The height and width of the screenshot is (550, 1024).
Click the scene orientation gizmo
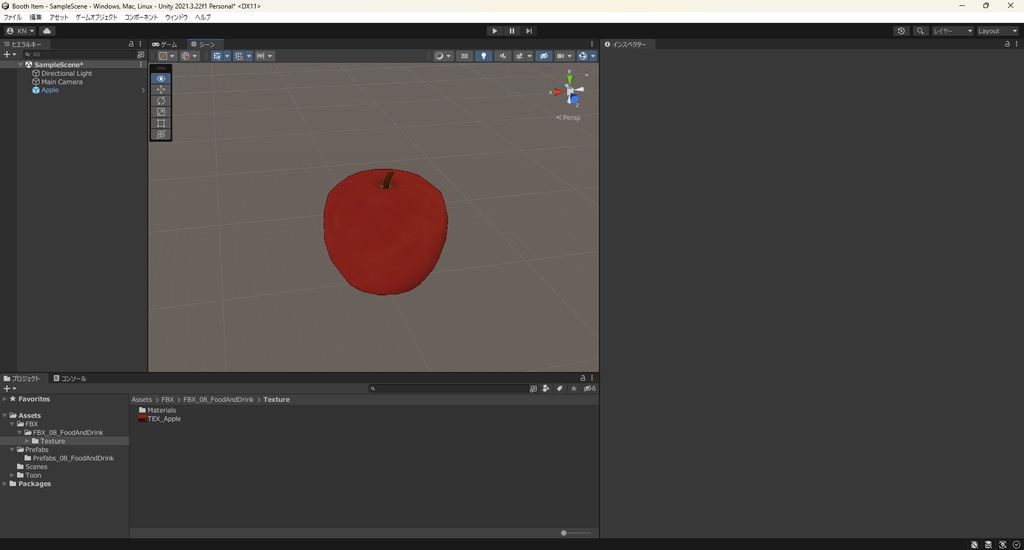pyautogui.click(x=570, y=89)
